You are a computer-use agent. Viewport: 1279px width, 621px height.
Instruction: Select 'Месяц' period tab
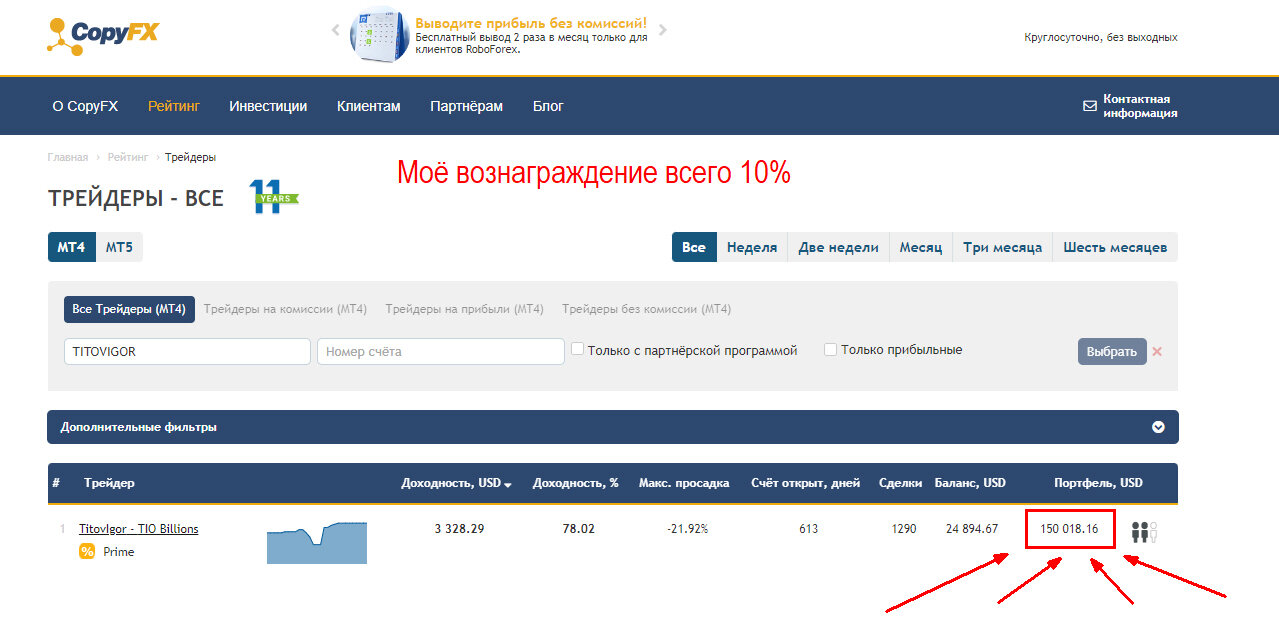921,247
